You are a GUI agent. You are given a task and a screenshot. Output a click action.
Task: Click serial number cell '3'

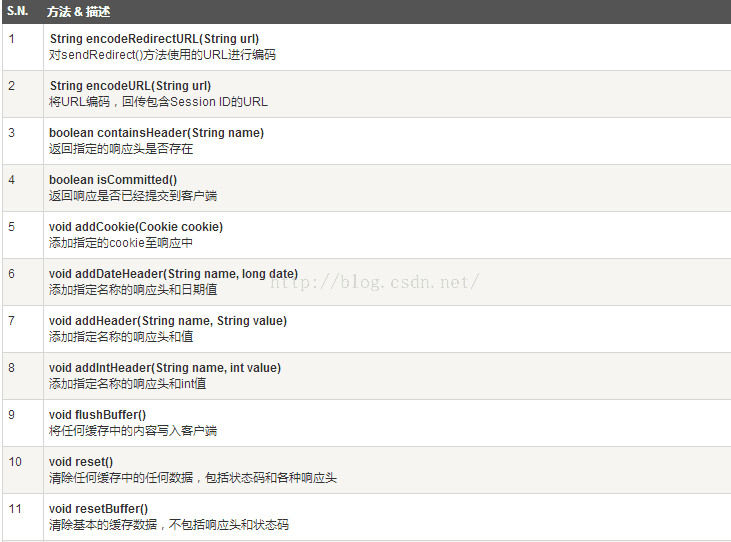(23, 141)
